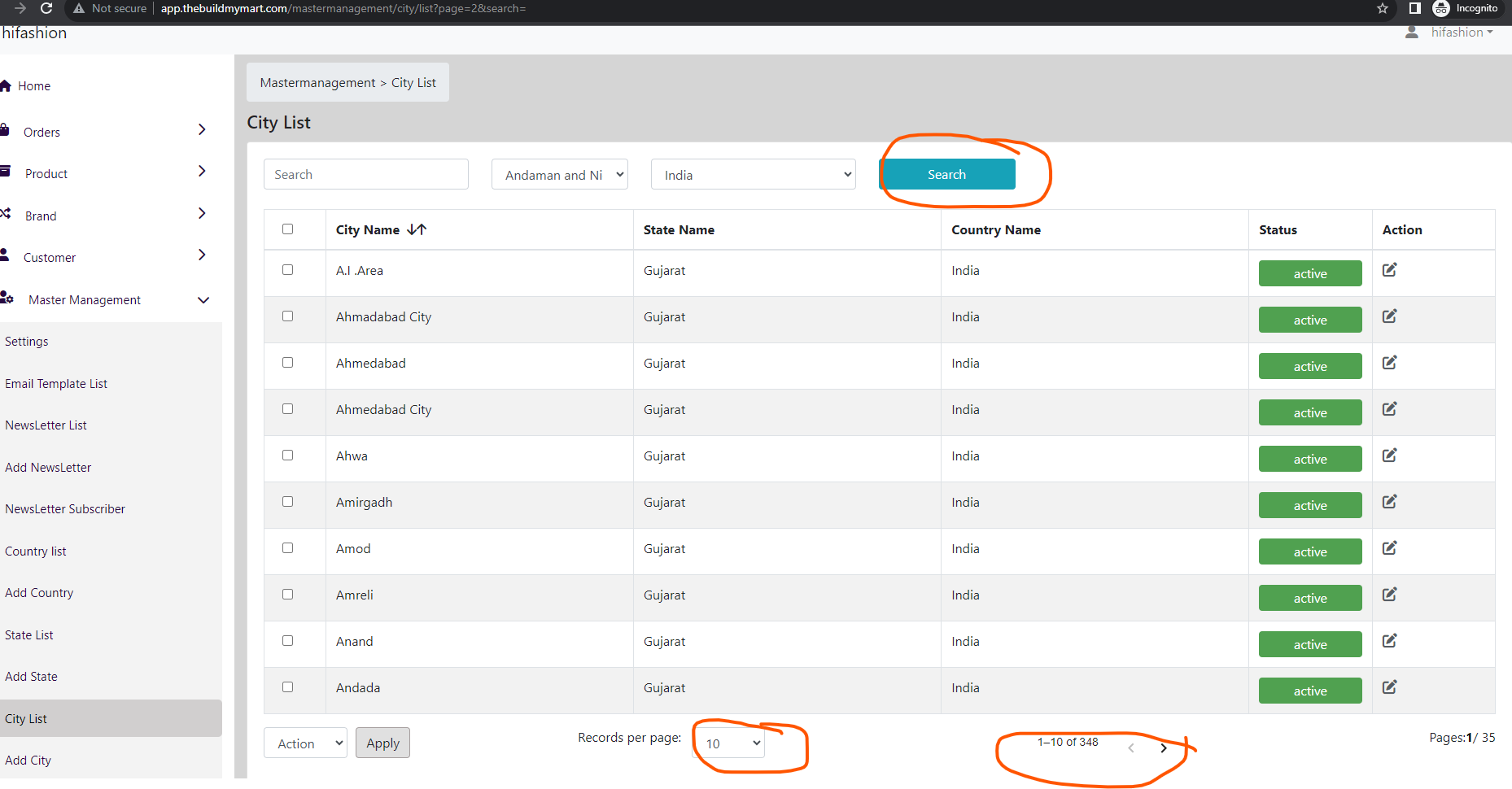The height and width of the screenshot is (789, 1512).
Task: Click active status button for A.I .Area
Action: pos(1310,273)
